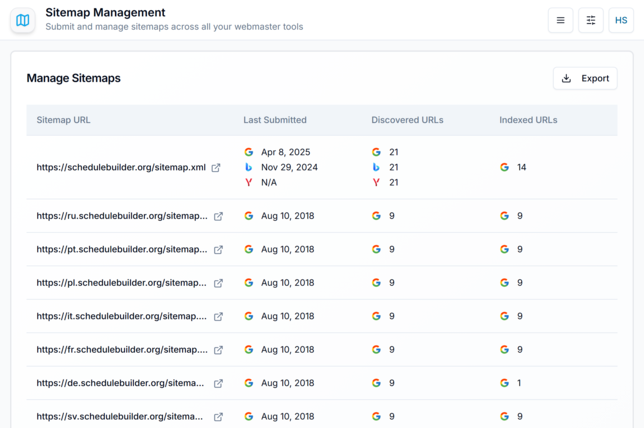Click the fr.schedulebuilder.org sitemap URL
The width and height of the screenshot is (644, 428).
(122, 350)
